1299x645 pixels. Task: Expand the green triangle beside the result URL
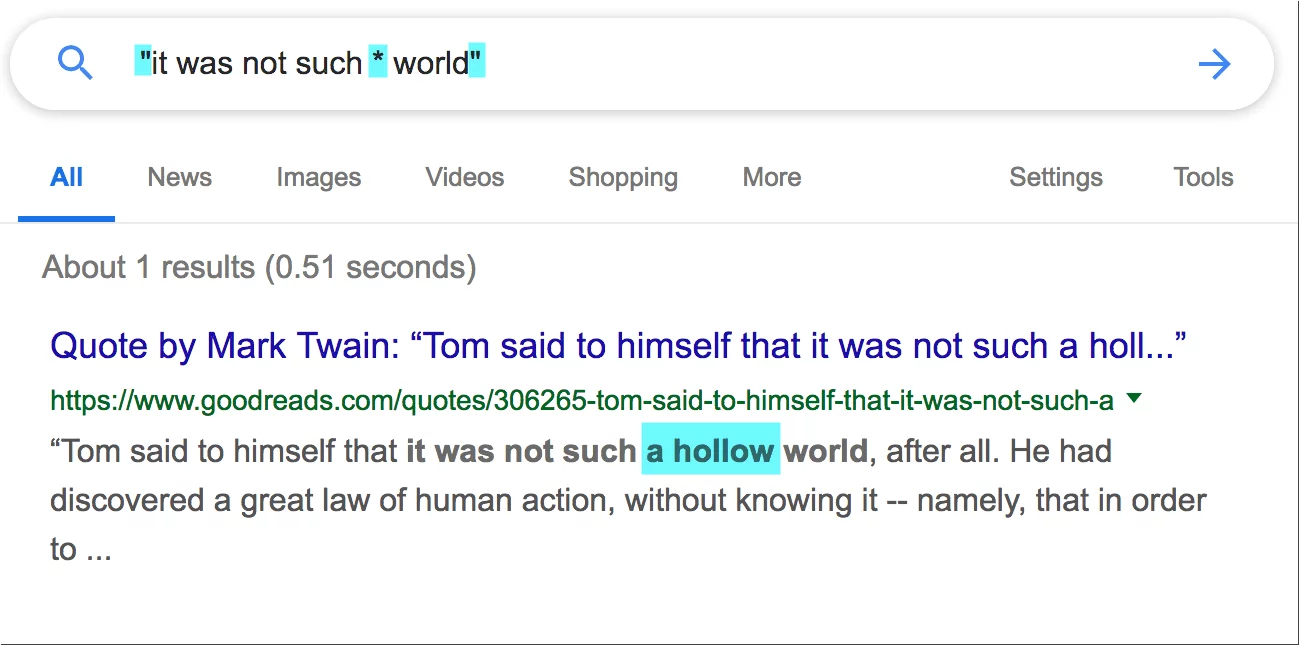1134,398
